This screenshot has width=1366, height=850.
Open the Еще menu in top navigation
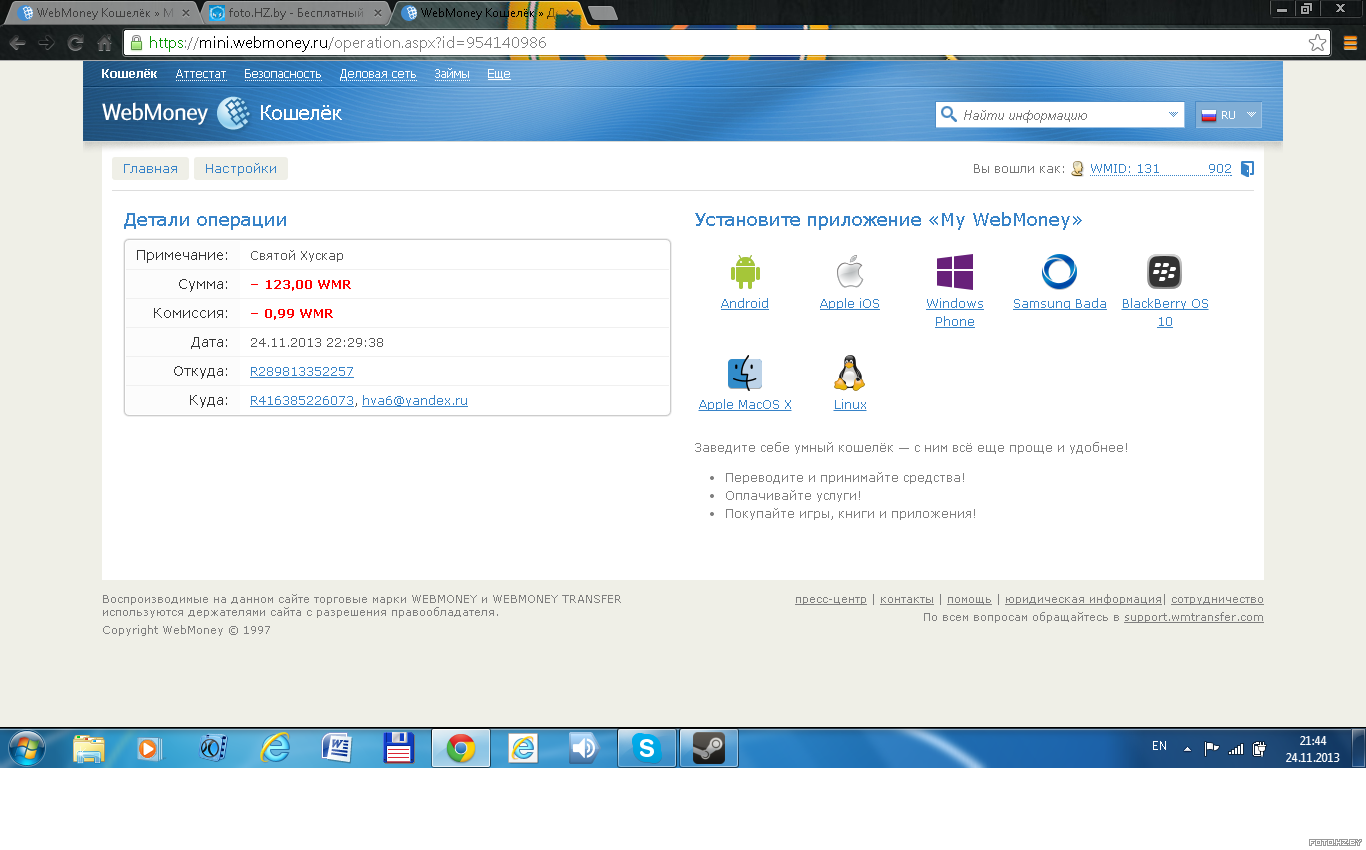[499, 74]
